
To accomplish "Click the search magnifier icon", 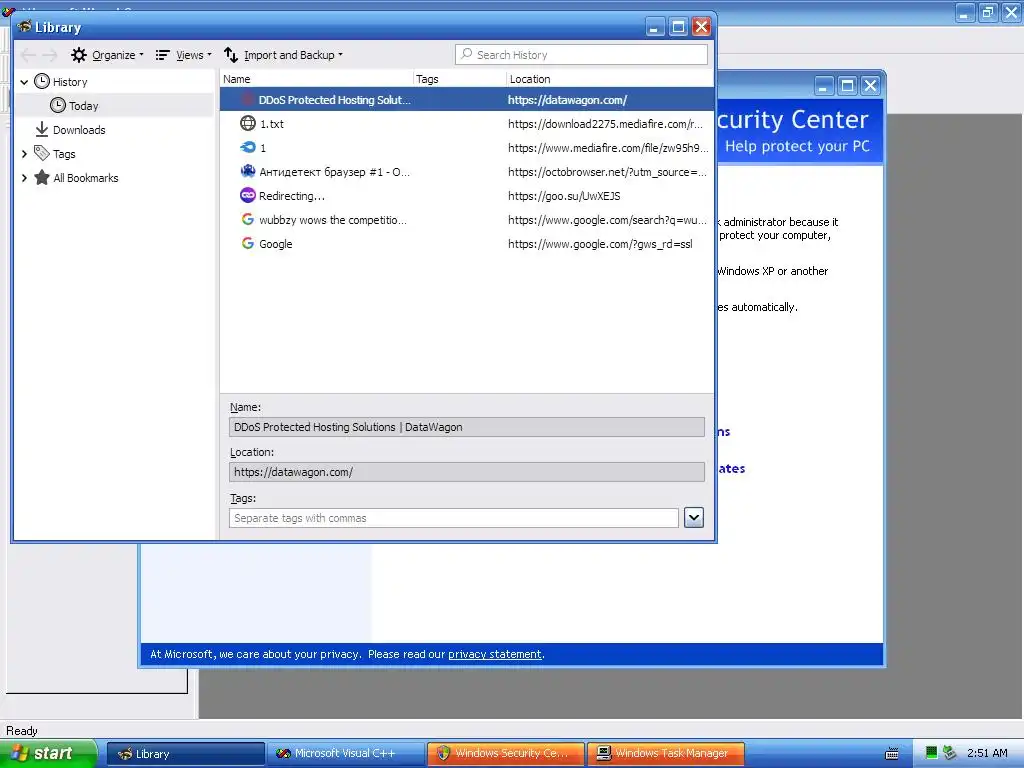I will pyautogui.click(x=466, y=54).
